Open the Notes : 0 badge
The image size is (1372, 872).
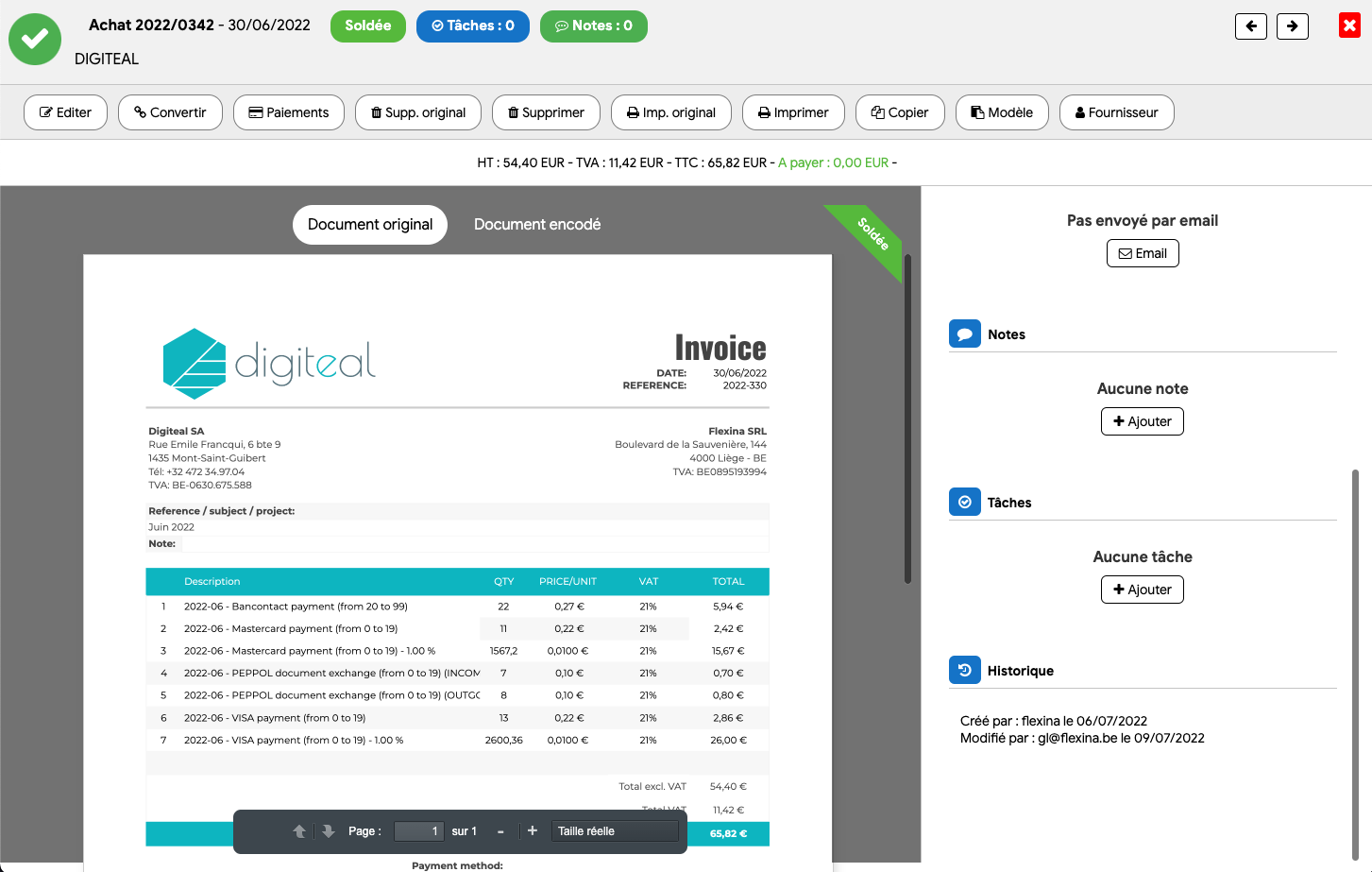tap(594, 26)
